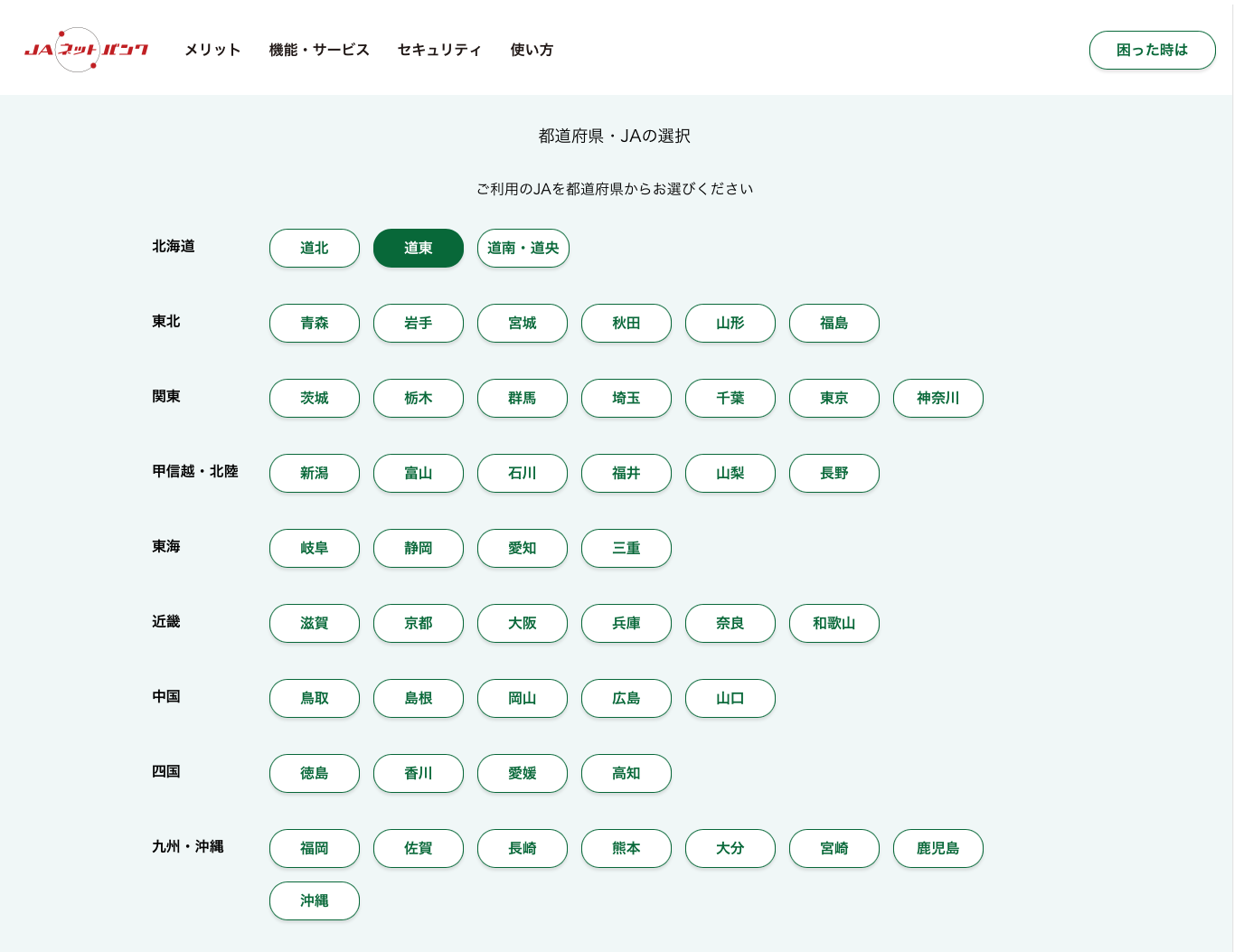The width and height of the screenshot is (1234, 952).
Task: Click the 甲信越・北陸 region label
Action: pyautogui.click(x=195, y=471)
